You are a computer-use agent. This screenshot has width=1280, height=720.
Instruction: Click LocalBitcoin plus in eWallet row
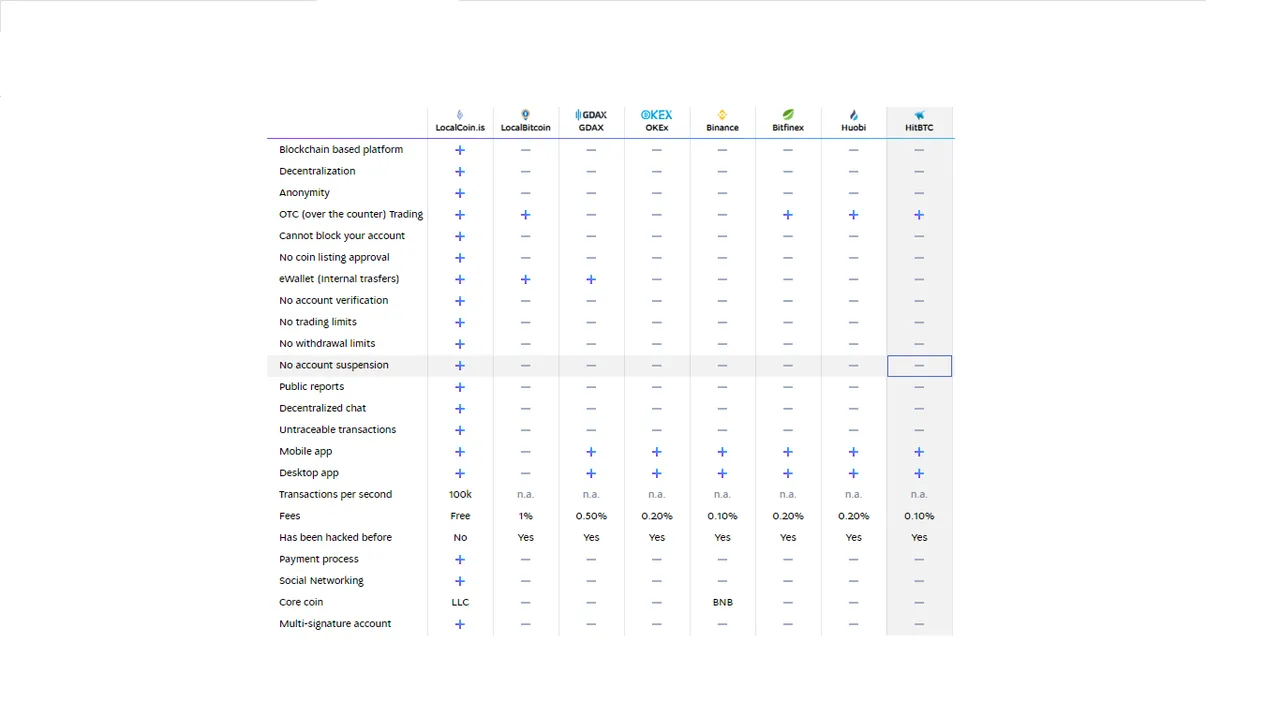click(x=526, y=280)
